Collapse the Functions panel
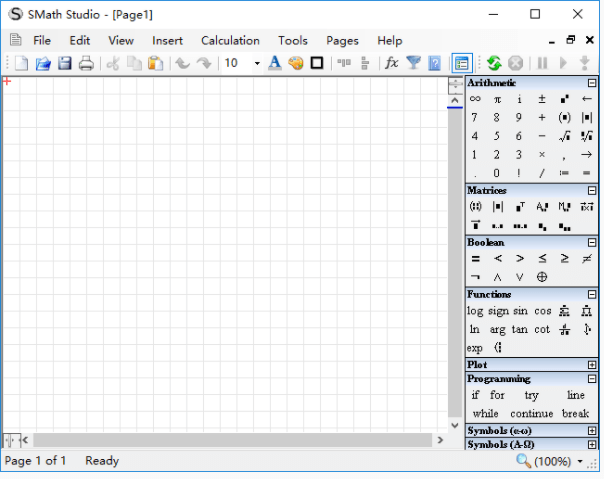This screenshot has width=604, height=479. [592, 294]
